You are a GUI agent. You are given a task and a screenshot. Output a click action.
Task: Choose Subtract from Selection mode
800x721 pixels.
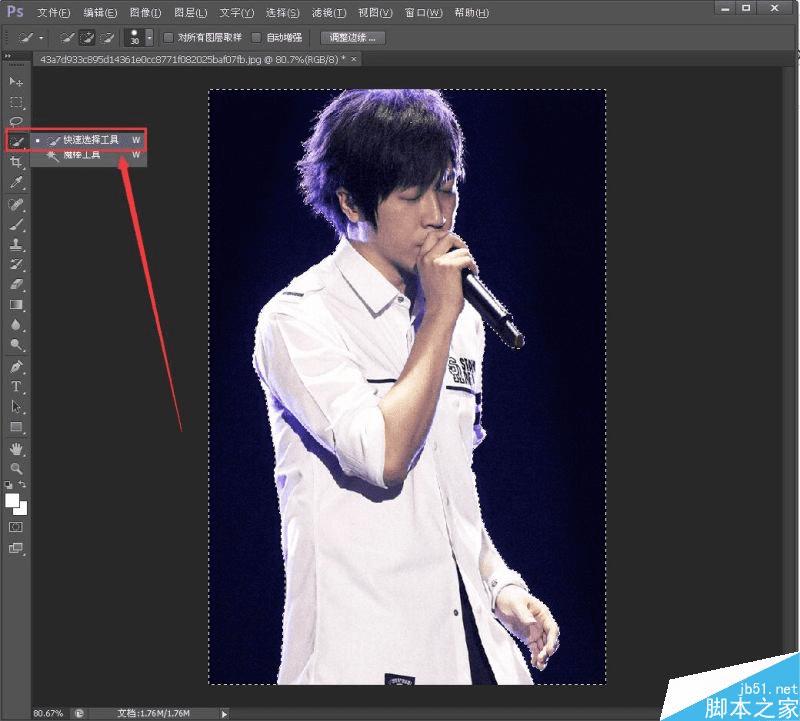coord(107,37)
